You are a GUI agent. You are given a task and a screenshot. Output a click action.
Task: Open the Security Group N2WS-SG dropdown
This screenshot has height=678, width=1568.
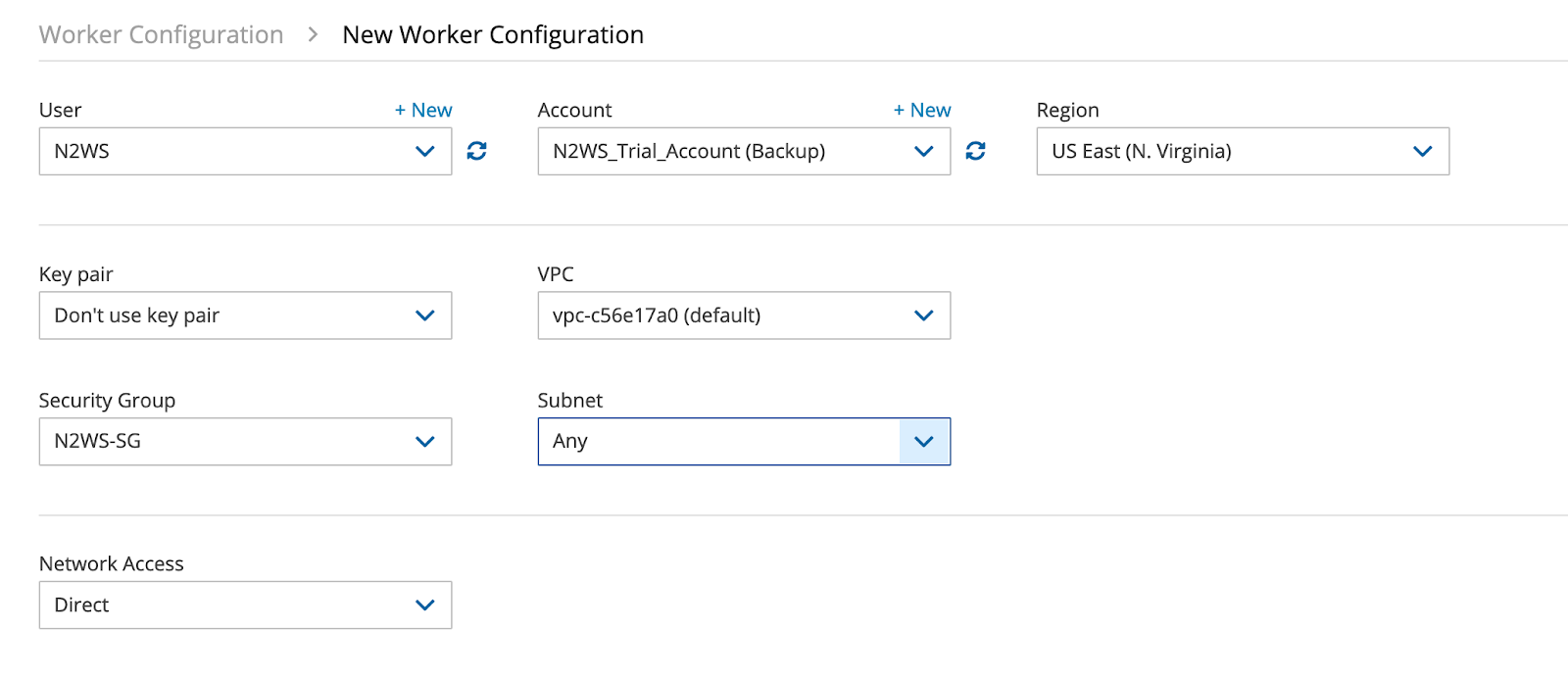(x=225, y=442)
